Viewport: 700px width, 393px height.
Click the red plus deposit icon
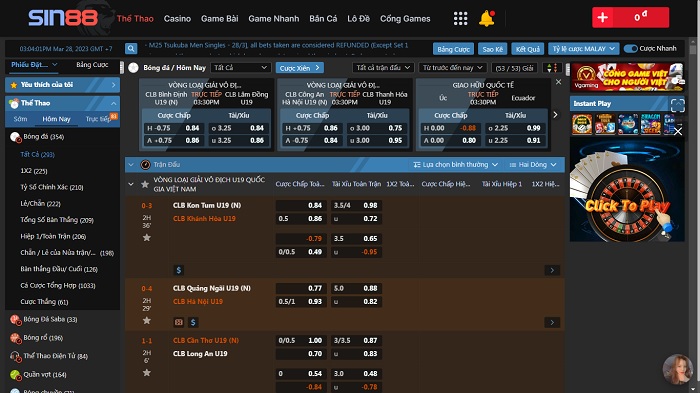coord(602,17)
